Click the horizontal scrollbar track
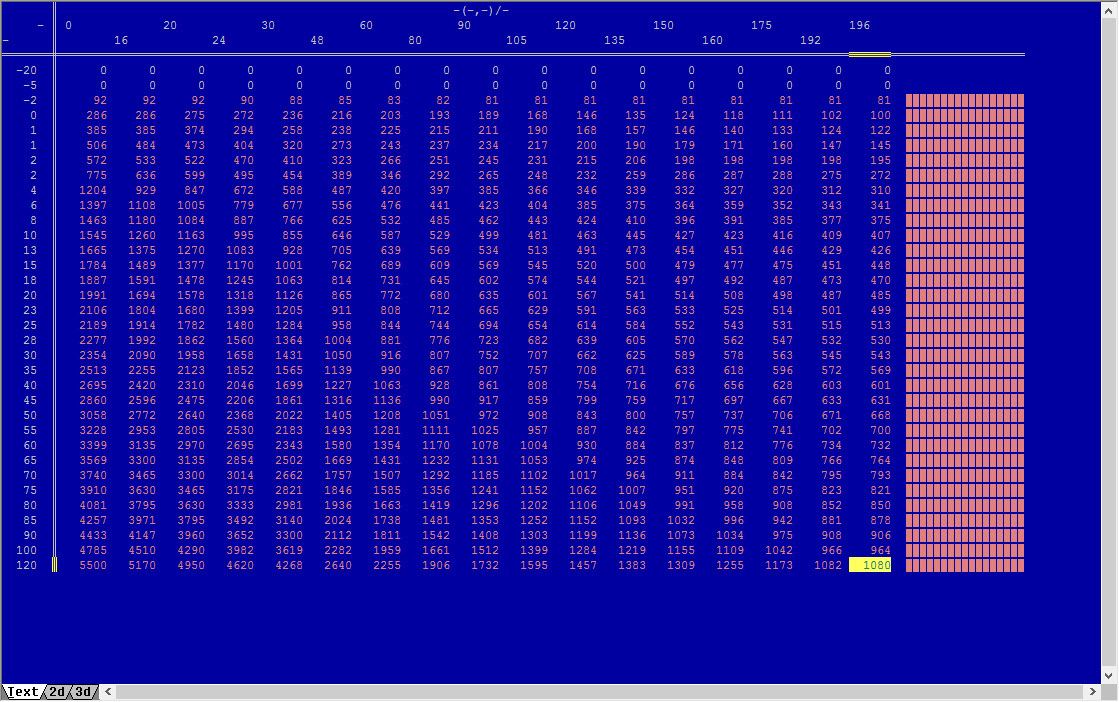 [x=600, y=692]
